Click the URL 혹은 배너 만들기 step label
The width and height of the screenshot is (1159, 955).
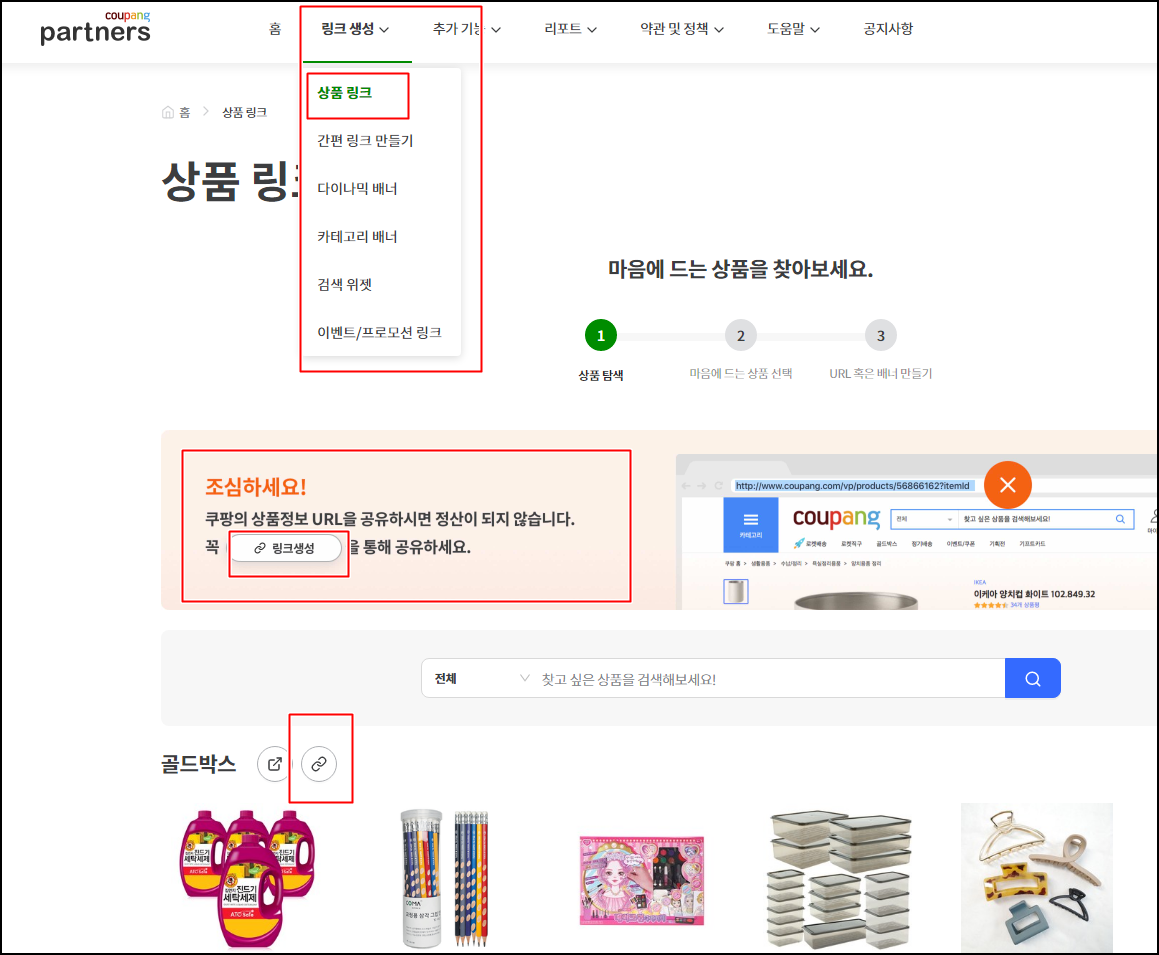[x=880, y=374]
